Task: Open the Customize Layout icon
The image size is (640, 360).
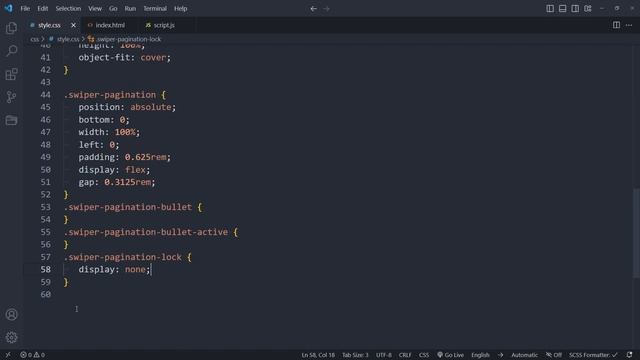Action: tap(588, 9)
